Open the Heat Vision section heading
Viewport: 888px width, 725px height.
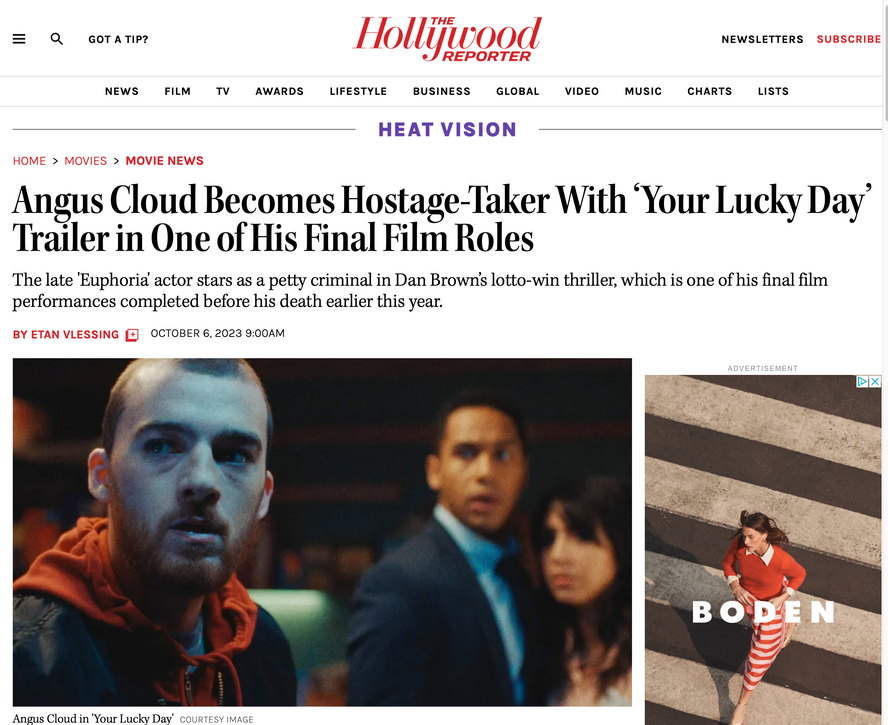[447, 130]
